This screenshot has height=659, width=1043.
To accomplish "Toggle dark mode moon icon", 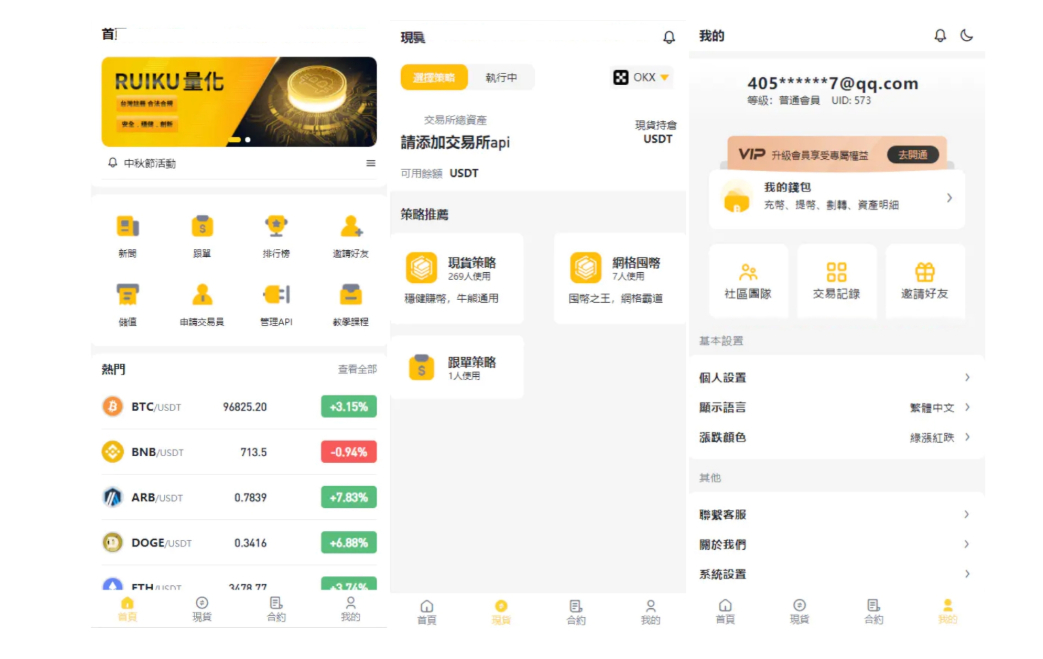I will 967,35.
